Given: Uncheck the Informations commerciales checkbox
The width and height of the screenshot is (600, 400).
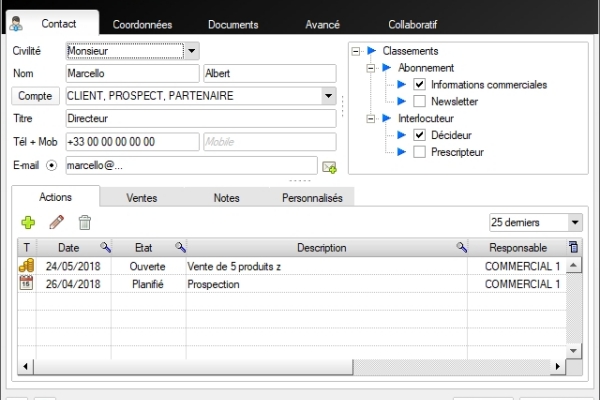Looking at the screenshot, I should point(420,85).
